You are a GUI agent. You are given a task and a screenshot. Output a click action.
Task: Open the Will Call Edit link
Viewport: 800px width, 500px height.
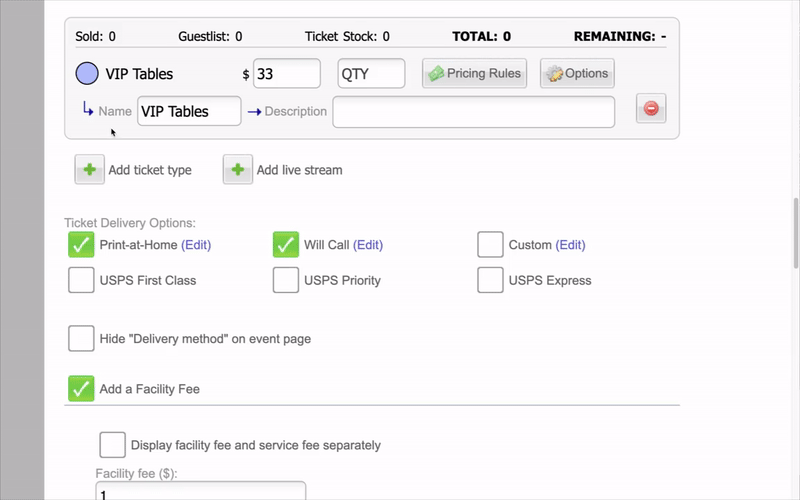coord(368,245)
